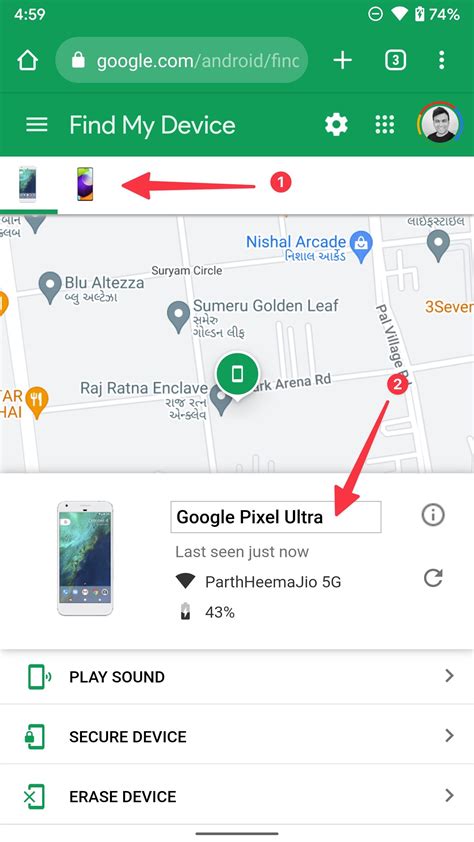
Task: Open the Google apps grid
Action: pyautogui.click(x=385, y=125)
